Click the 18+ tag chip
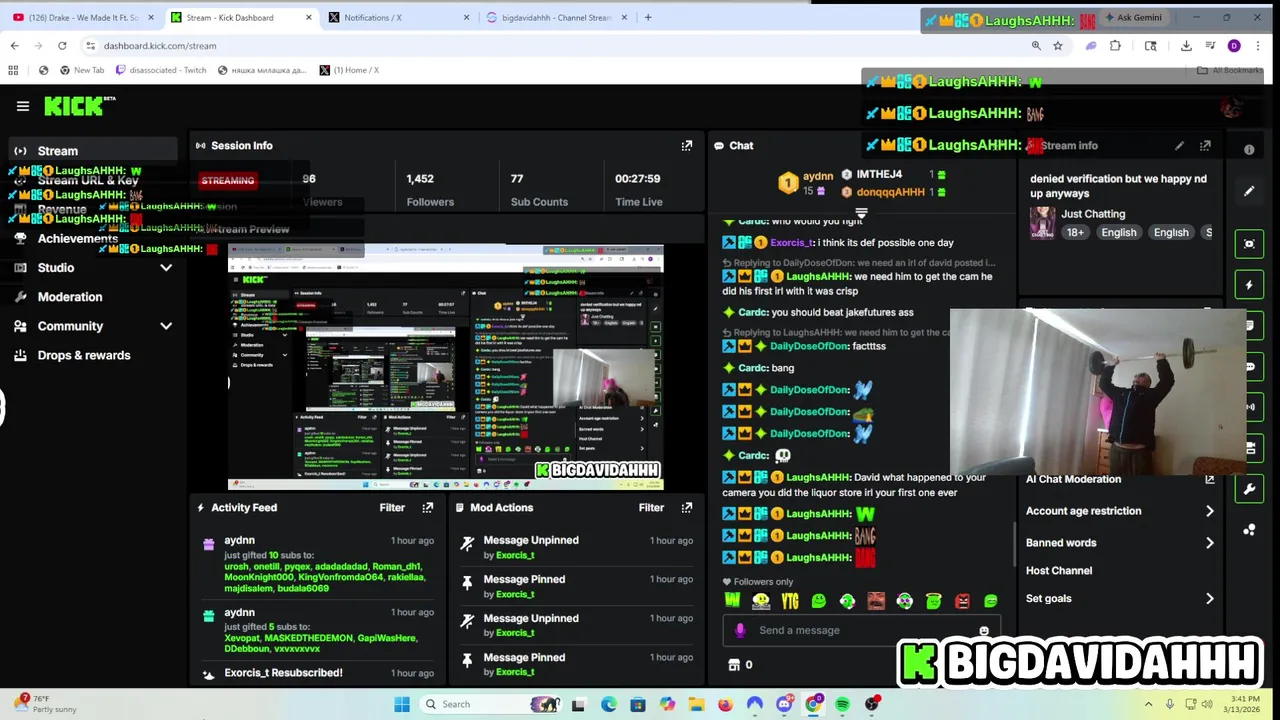Viewport: 1280px width, 720px height. tap(1075, 233)
